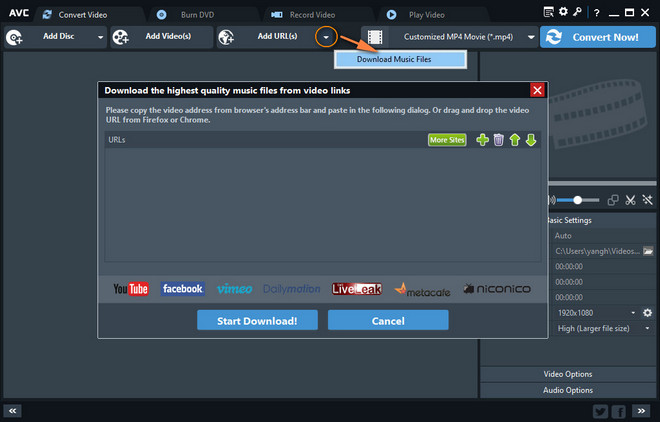Click the trash delete URL icon
The height and width of the screenshot is (422, 660).
498,140
